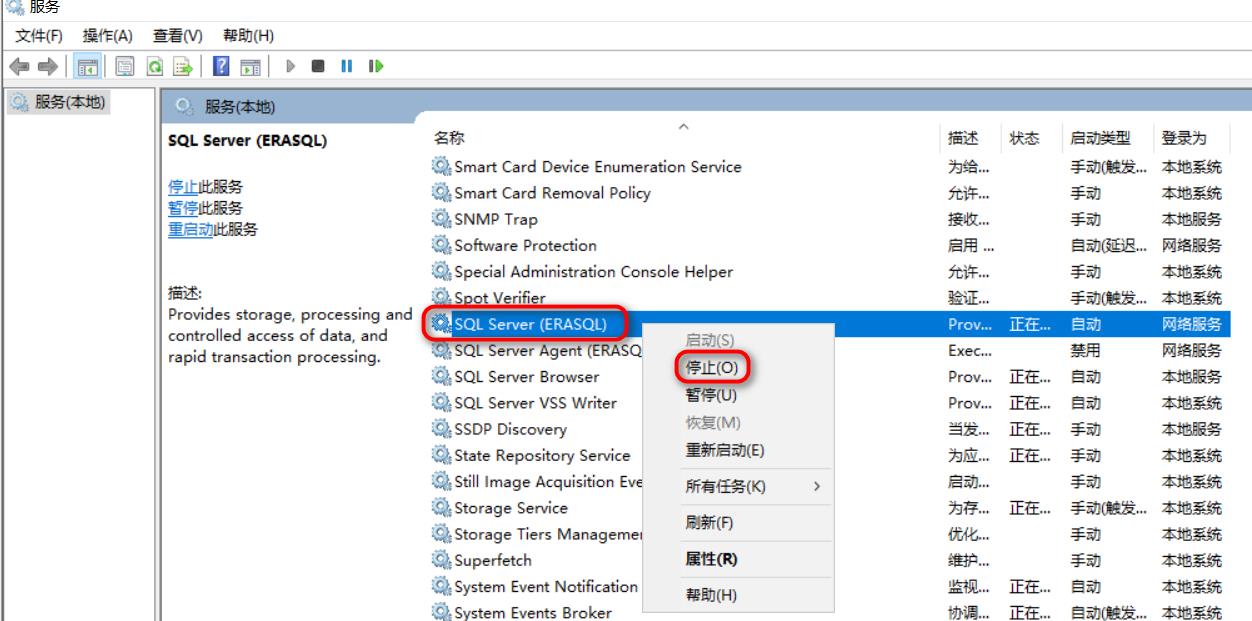
Task: Select the Still Image Acquisition service row
Action: tap(548, 482)
